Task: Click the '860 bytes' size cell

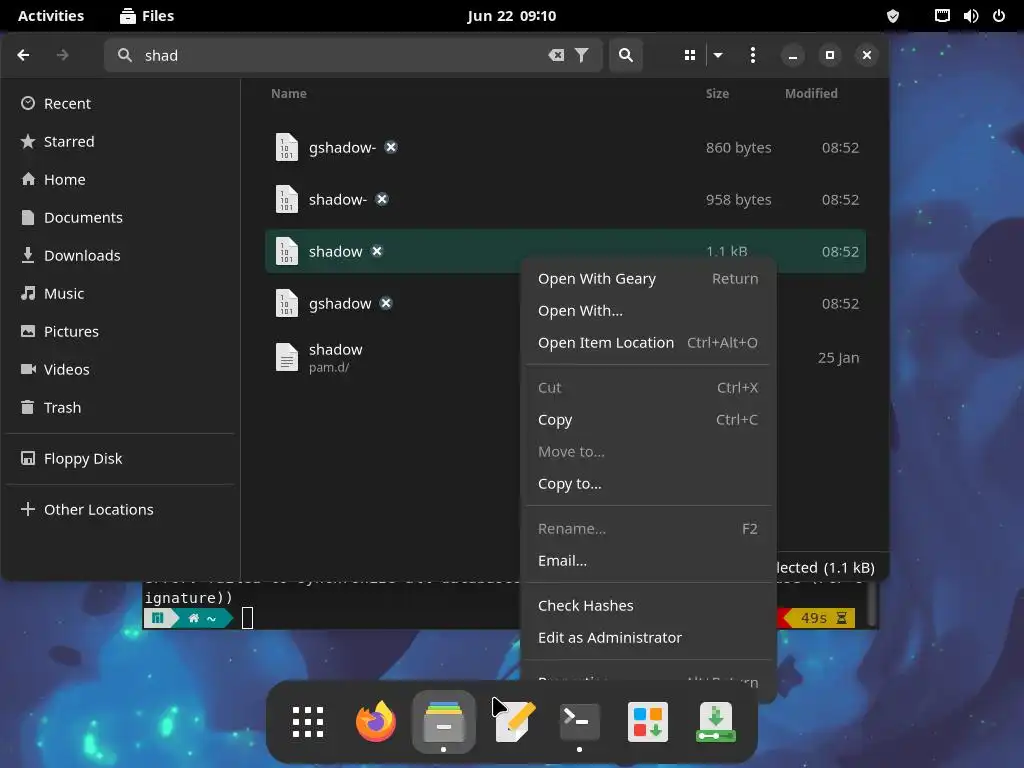Action: pyautogui.click(x=738, y=148)
